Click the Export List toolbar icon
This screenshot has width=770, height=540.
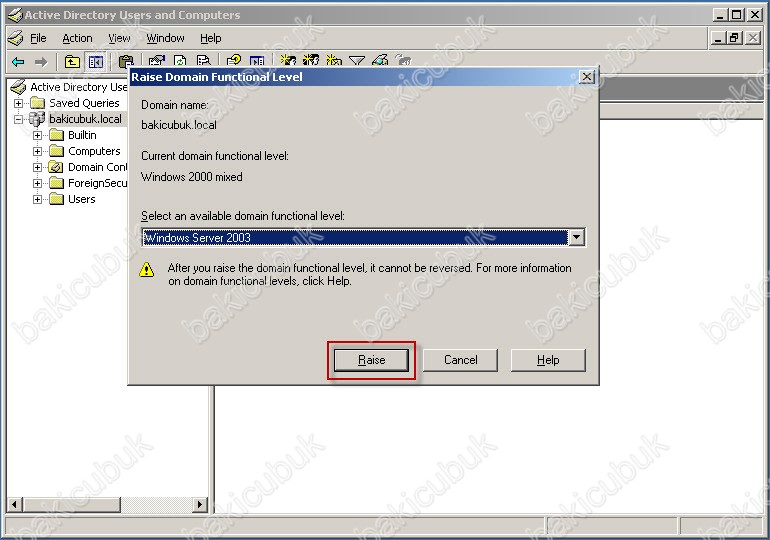point(203,61)
